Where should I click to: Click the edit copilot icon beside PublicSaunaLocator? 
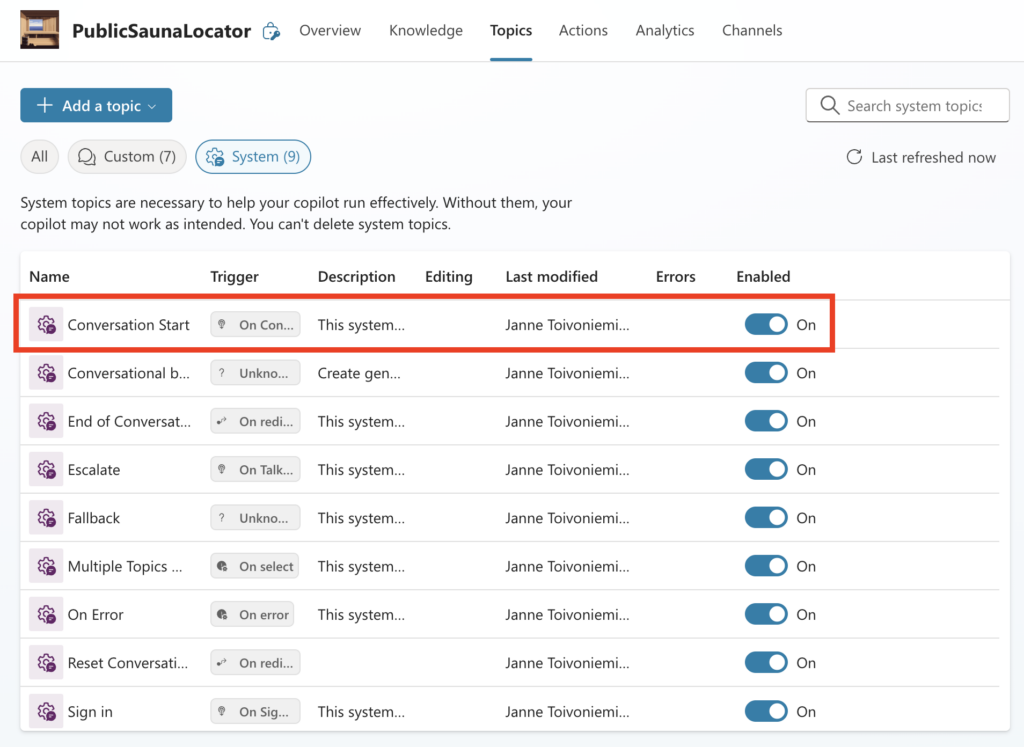[x=271, y=31]
